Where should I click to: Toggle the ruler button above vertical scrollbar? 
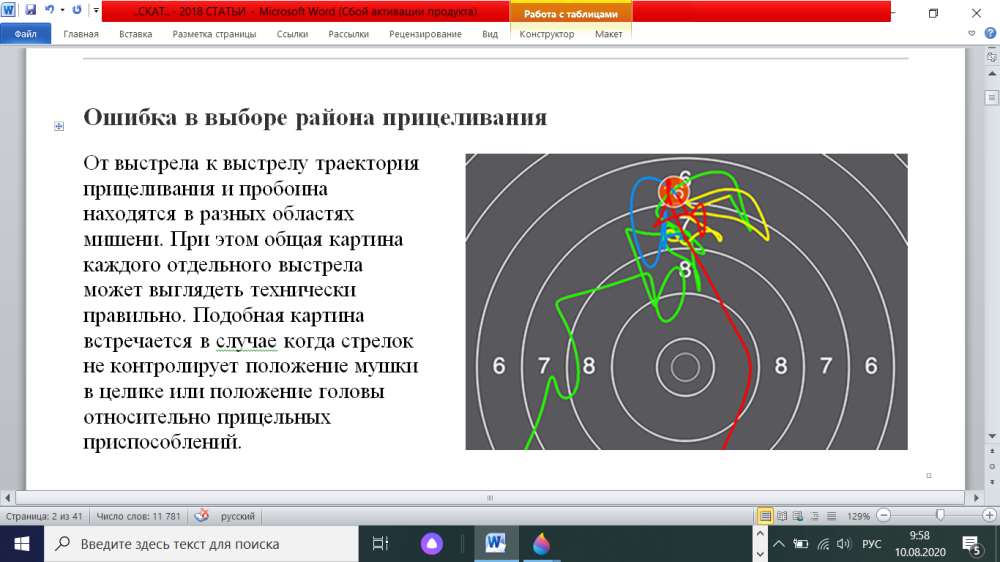click(992, 56)
